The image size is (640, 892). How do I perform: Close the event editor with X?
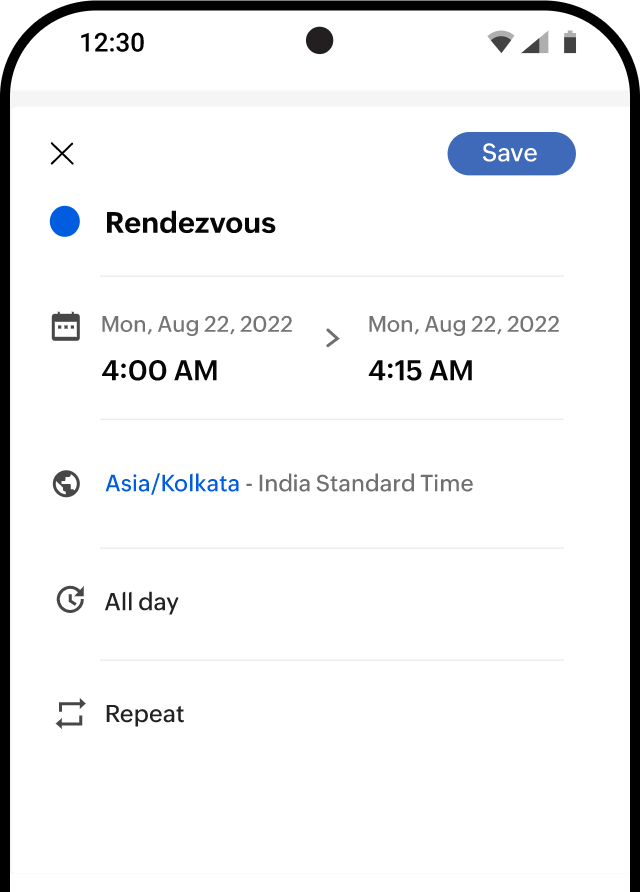point(62,153)
